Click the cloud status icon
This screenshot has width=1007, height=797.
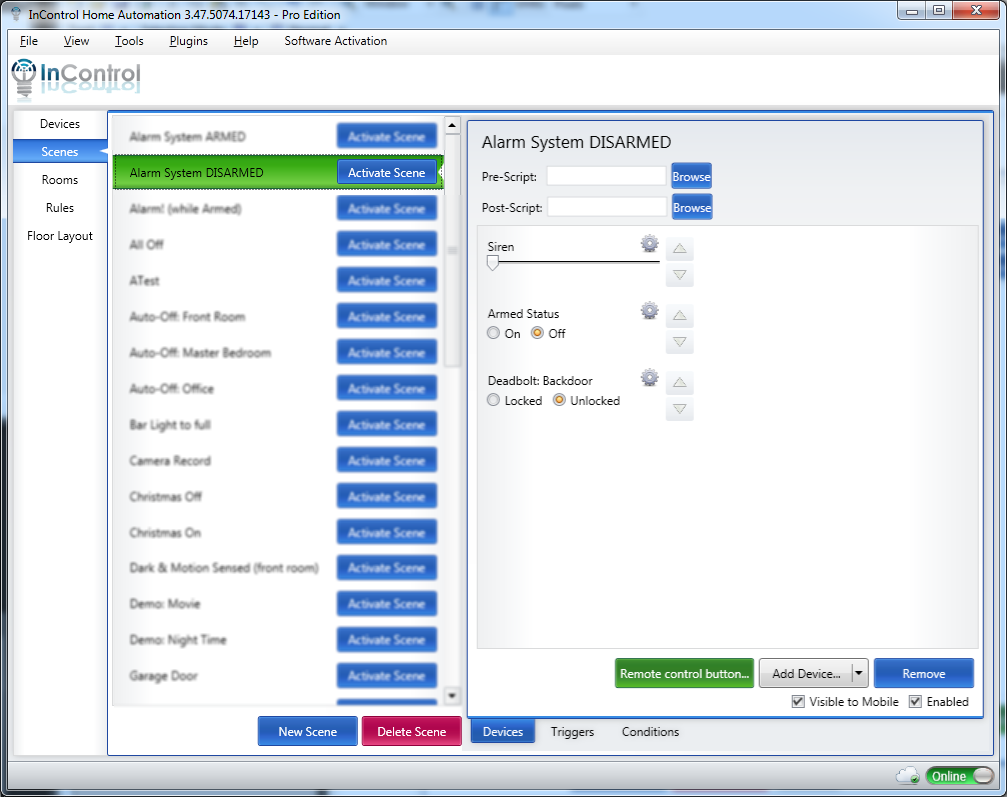(x=908, y=776)
